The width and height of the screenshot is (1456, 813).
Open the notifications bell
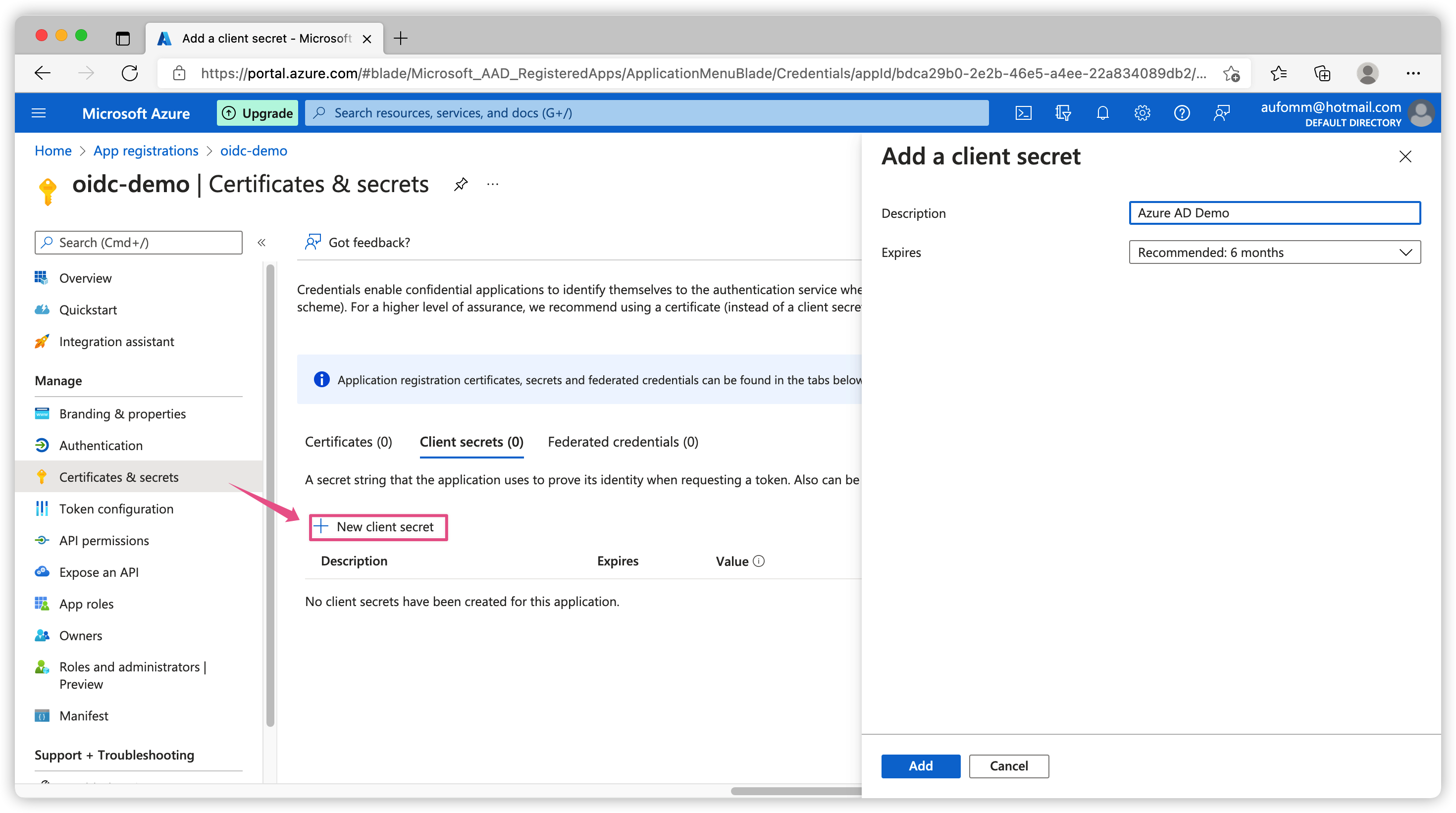click(x=1102, y=113)
